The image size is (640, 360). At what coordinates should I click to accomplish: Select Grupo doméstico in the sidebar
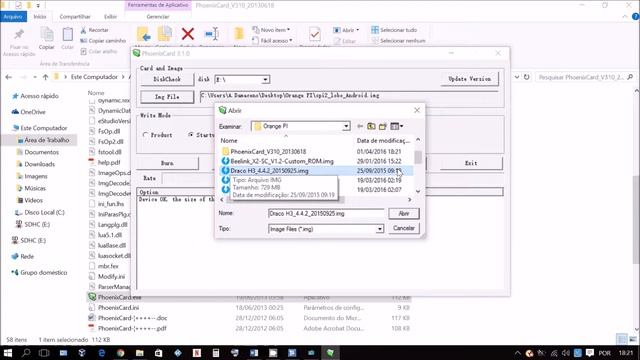pos(40,273)
